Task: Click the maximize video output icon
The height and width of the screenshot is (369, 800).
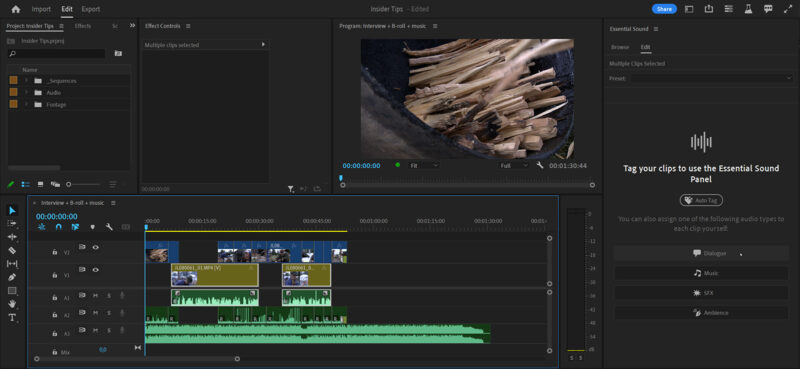Action: pos(788,9)
